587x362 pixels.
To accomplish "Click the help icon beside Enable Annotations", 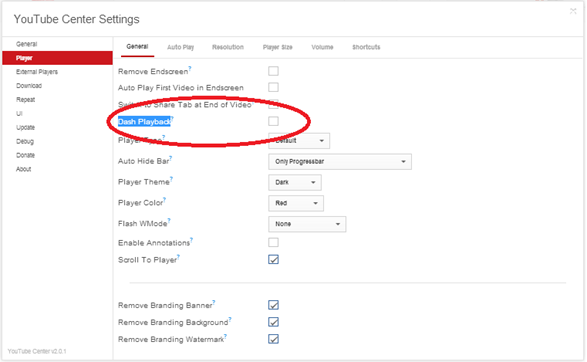I will click(191, 240).
